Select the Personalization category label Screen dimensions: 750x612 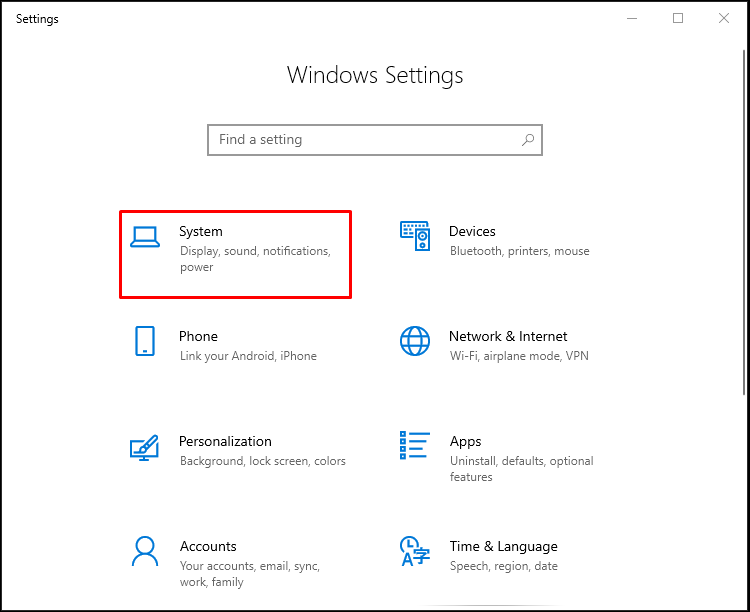point(225,441)
